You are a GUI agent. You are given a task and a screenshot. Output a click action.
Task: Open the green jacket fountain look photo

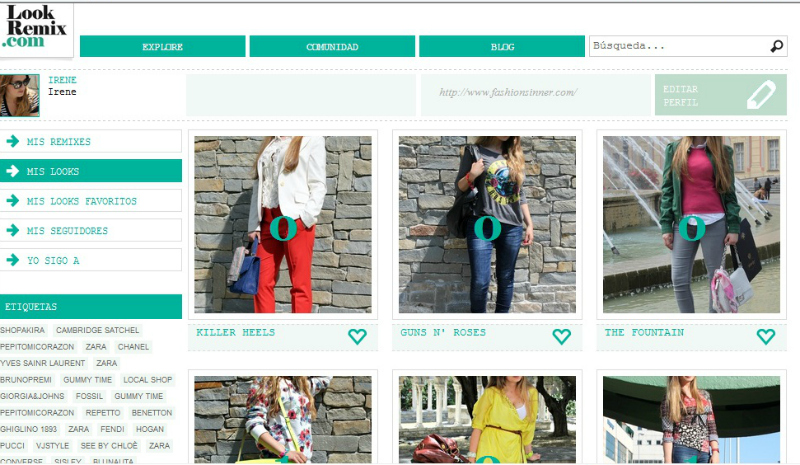(x=691, y=224)
